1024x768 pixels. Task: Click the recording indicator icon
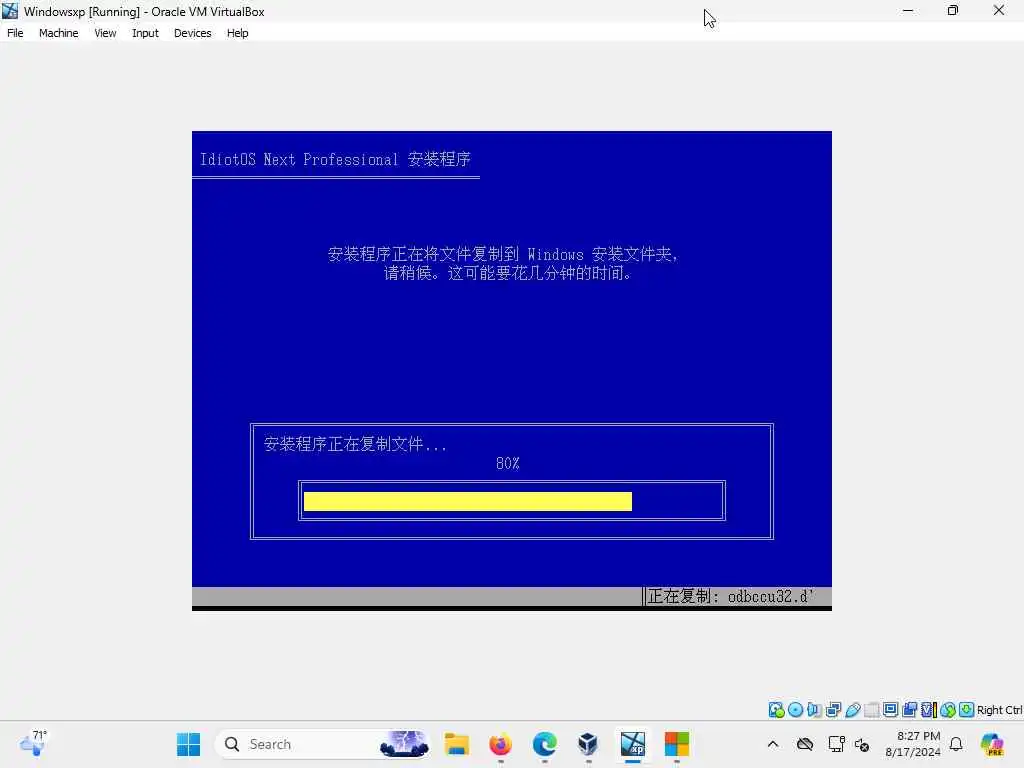(910, 710)
